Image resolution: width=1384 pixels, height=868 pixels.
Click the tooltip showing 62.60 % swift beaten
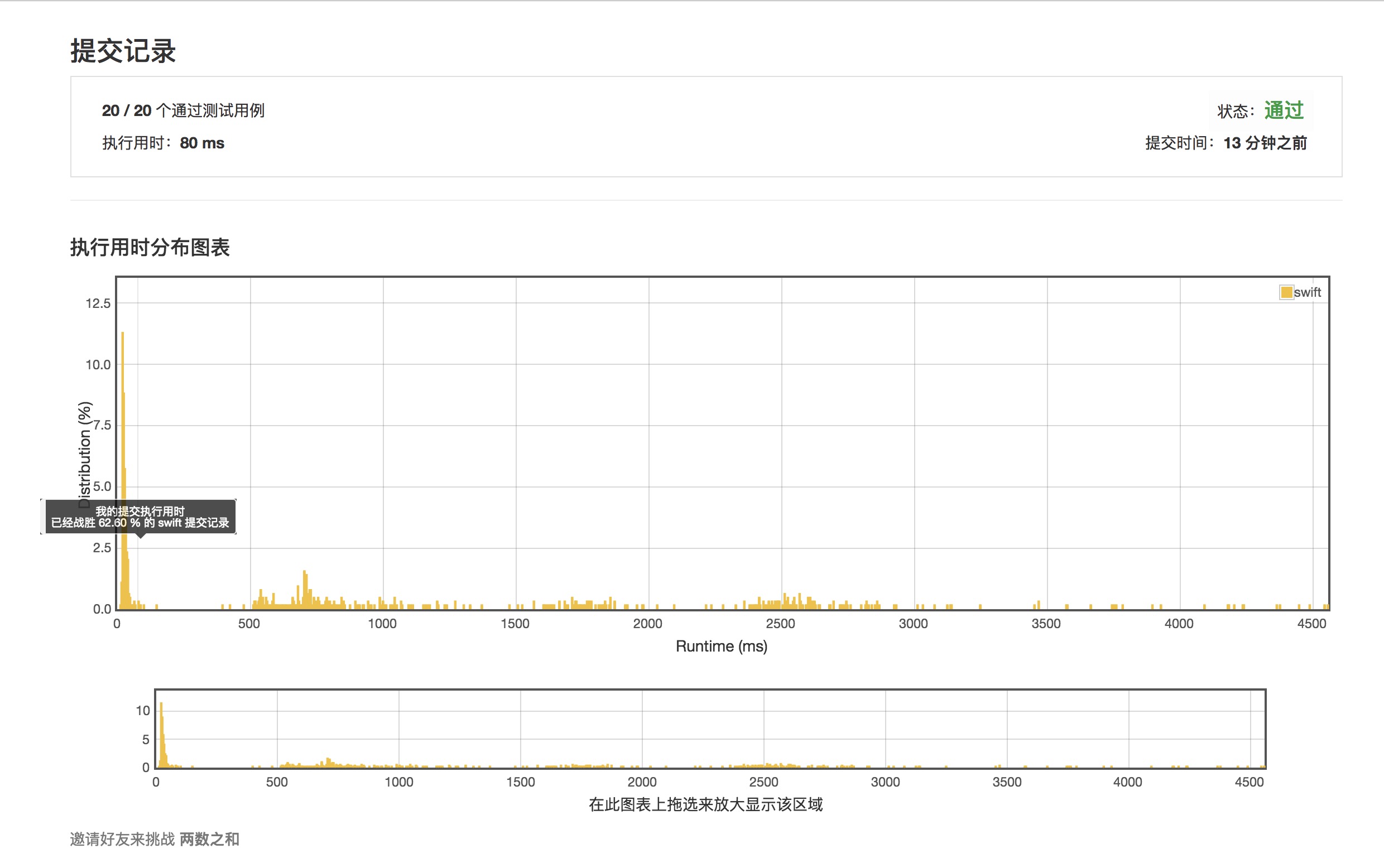(x=140, y=517)
